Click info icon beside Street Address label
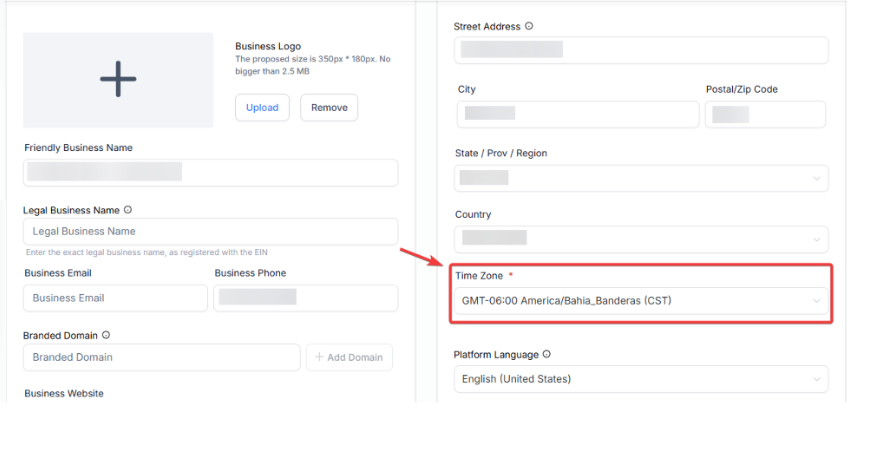Screen dimensions: 877x455 point(529,26)
